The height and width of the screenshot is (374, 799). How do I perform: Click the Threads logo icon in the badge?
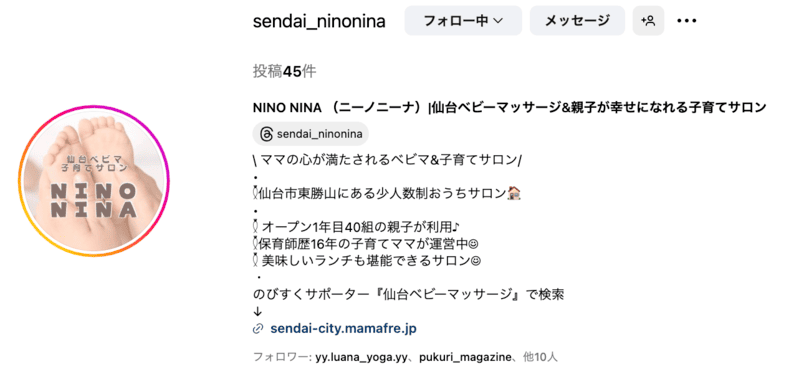(266, 134)
